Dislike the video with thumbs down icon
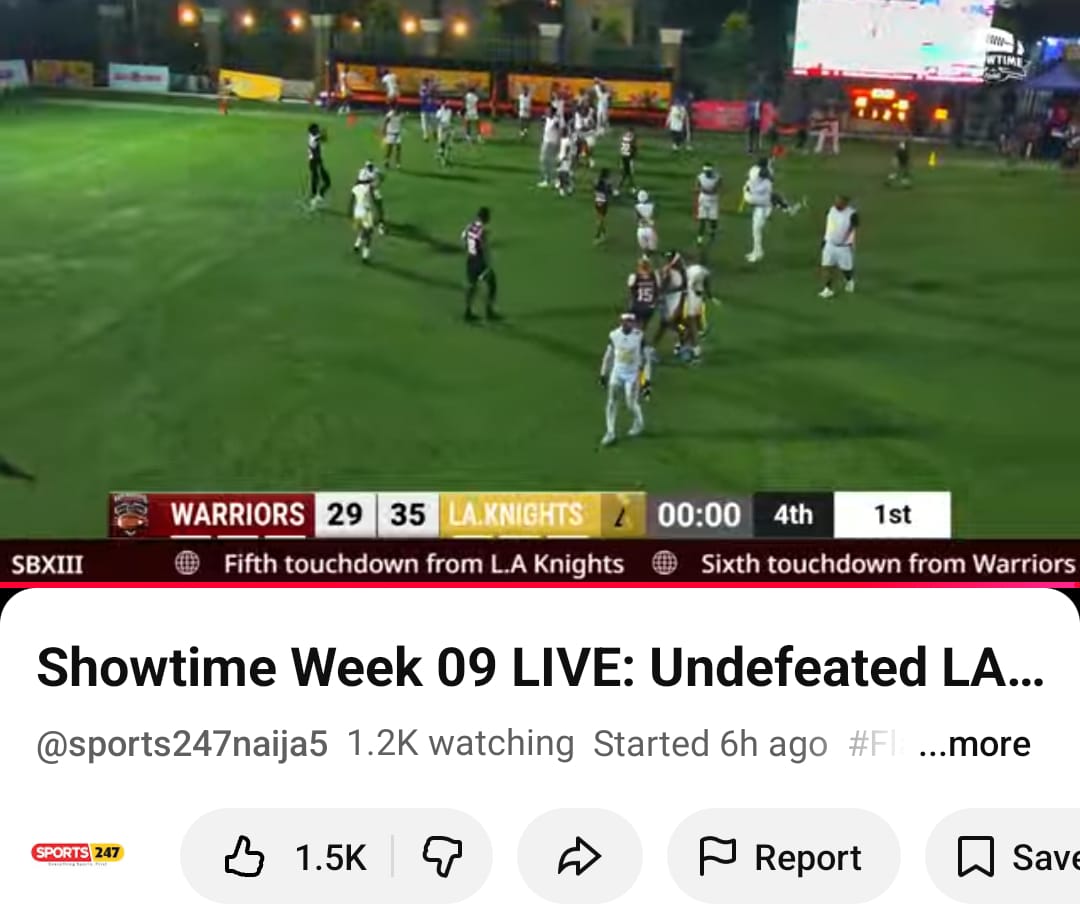The height and width of the screenshot is (910, 1080). pos(442,856)
